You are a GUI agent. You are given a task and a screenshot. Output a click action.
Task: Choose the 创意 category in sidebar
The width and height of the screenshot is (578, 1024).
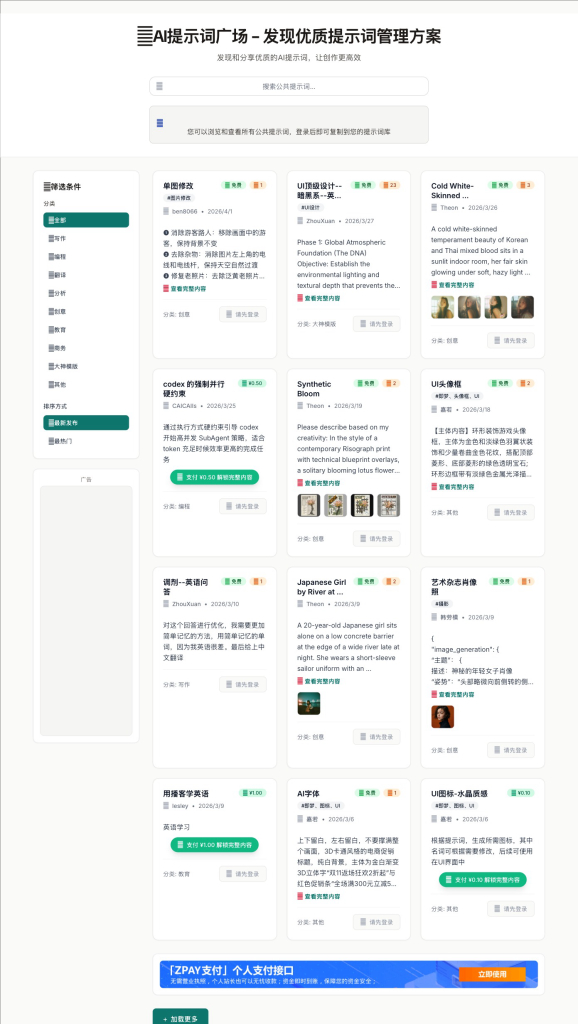[86, 312]
